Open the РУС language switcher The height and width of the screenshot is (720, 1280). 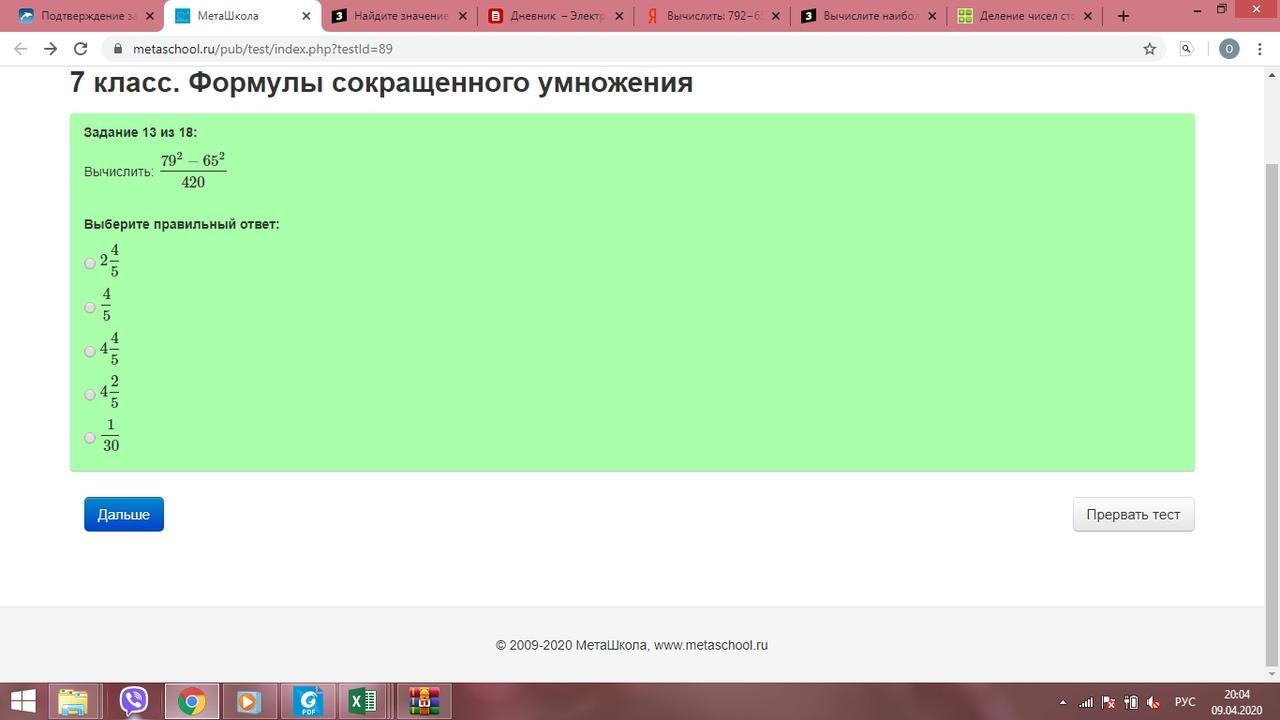click(1184, 702)
